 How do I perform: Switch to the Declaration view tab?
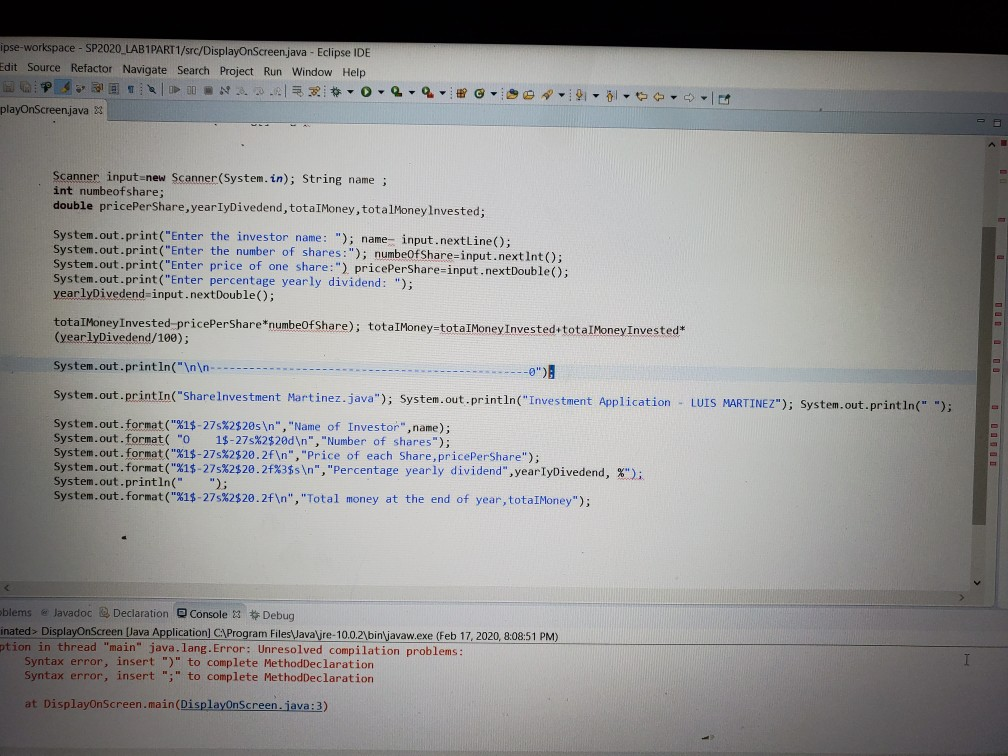tap(134, 613)
